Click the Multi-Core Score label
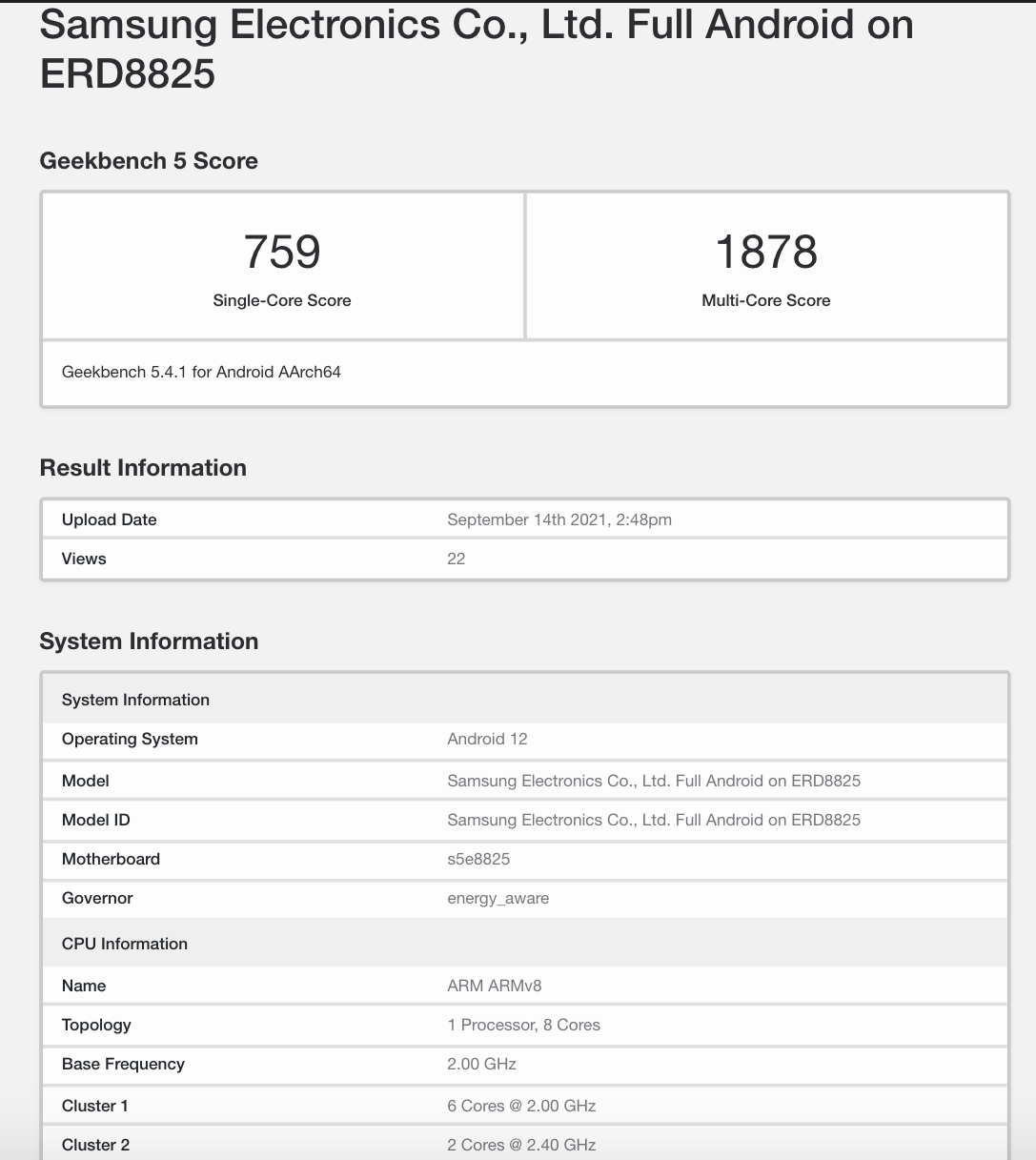This screenshot has width=1036, height=1160. coord(766,300)
